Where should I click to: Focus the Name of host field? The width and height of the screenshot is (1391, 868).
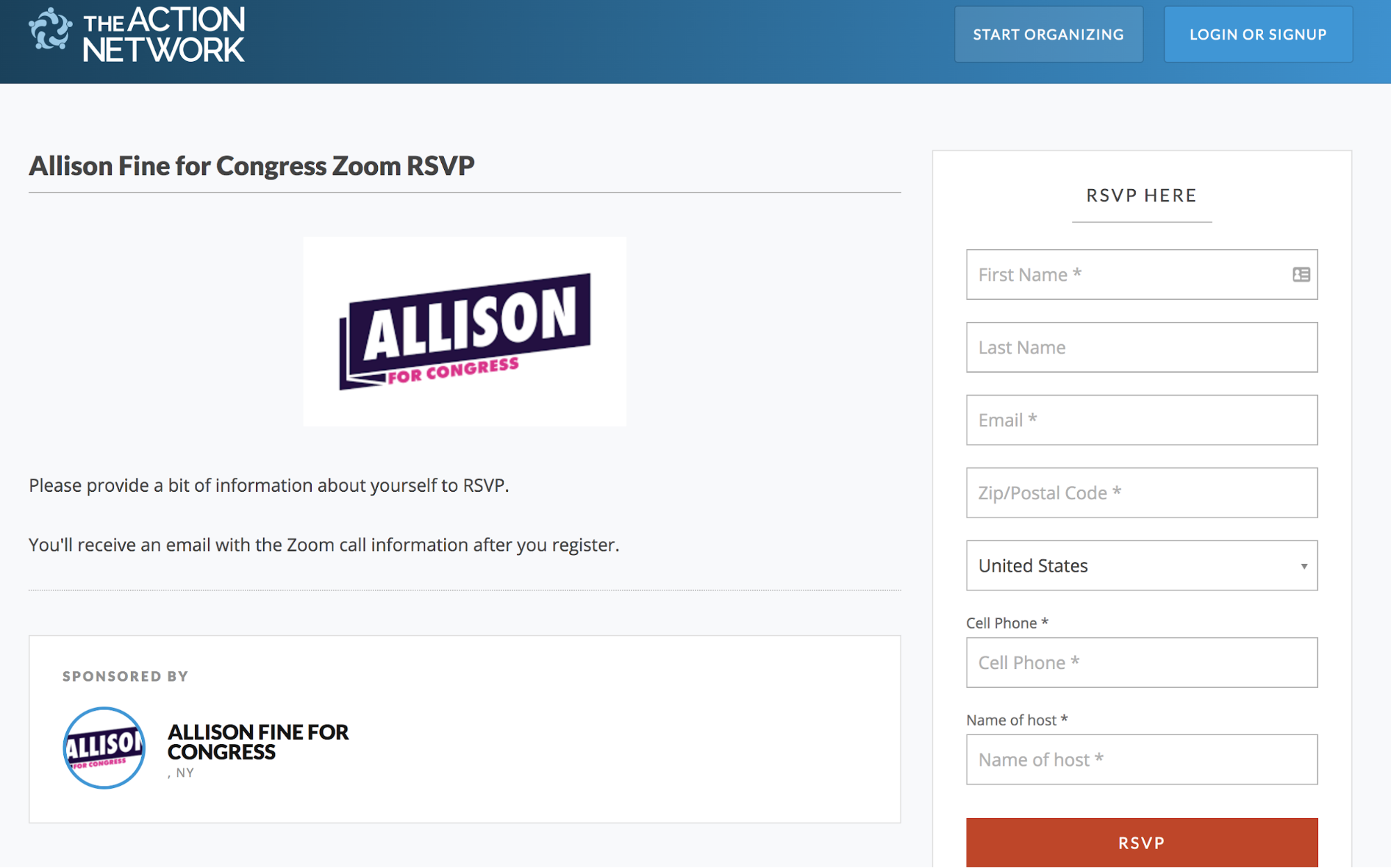pos(1142,759)
